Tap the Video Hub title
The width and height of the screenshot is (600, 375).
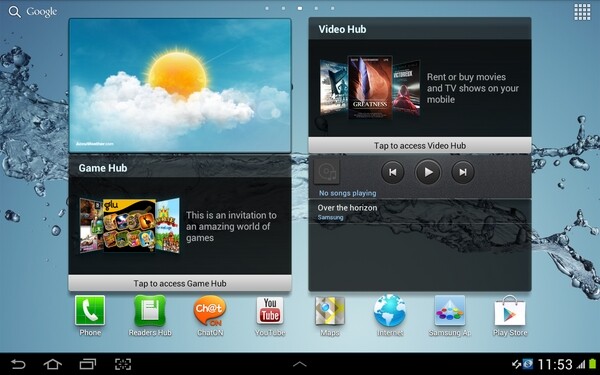coord(342,29)
